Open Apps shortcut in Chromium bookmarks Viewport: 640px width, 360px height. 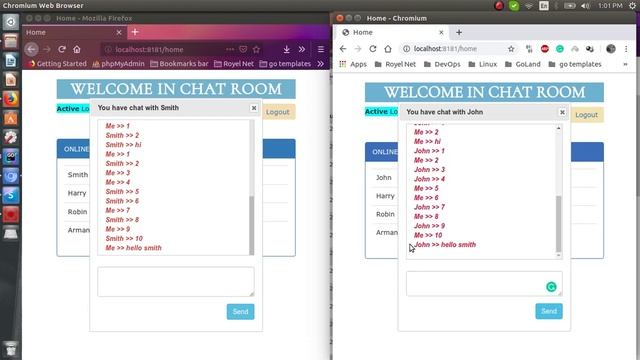click(x=353, y=64)
